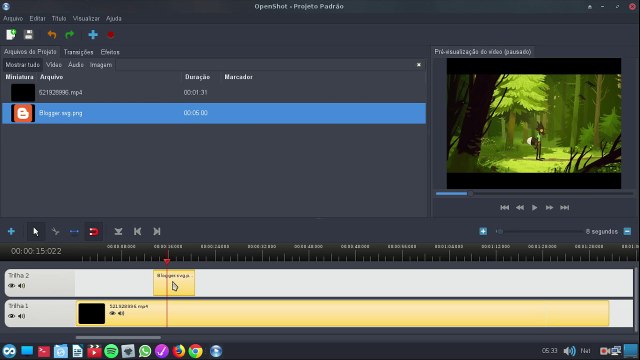Add a marker with the down-arrow icon

(x=118, y=231)
